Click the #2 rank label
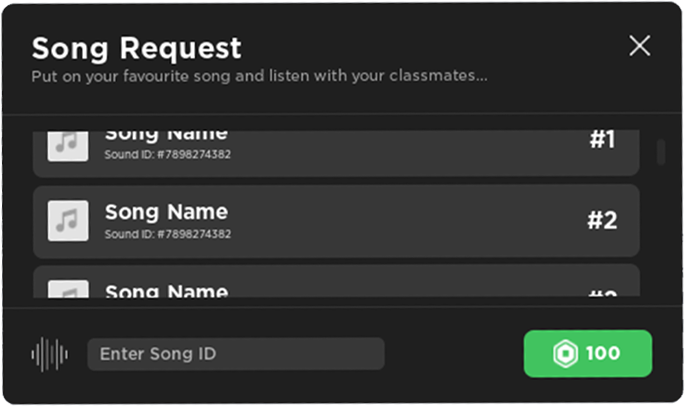 point(601,220)
